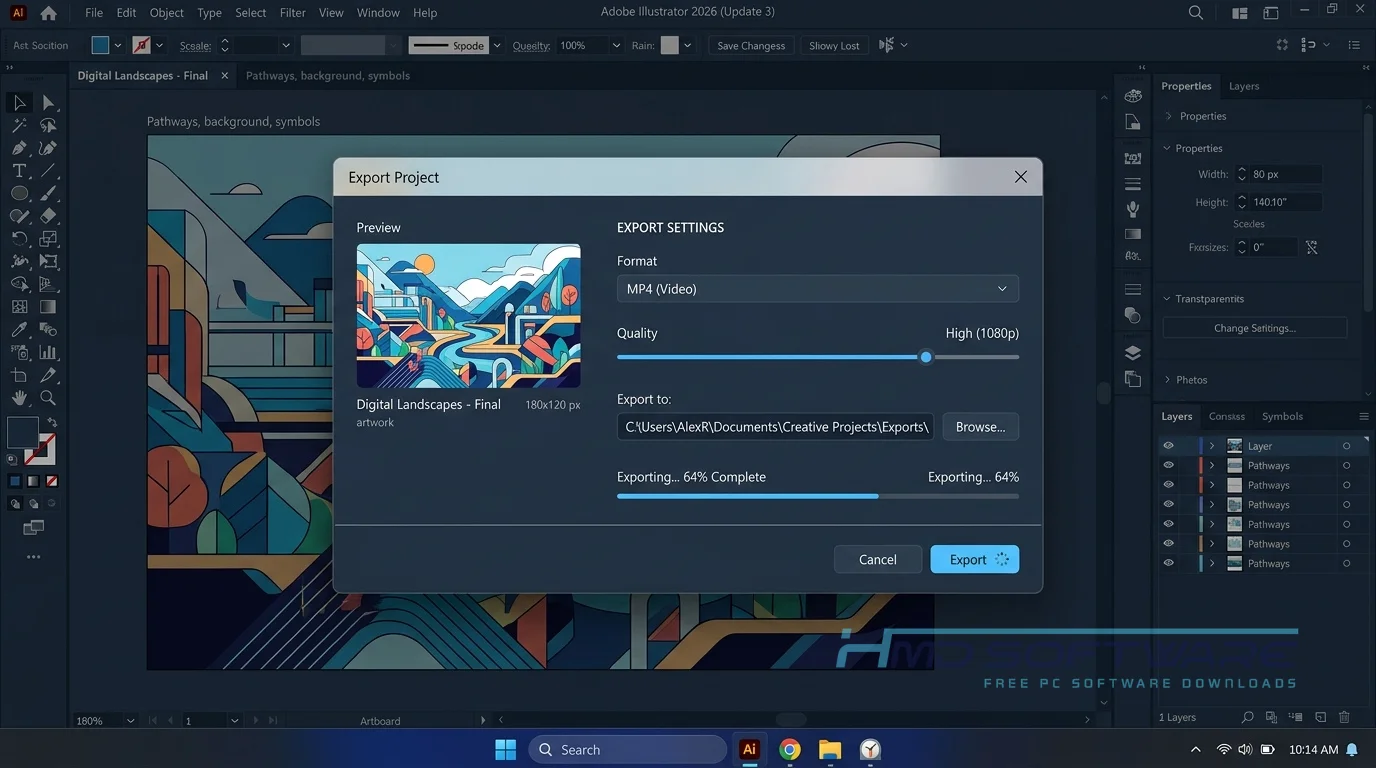Click the fill color swatch in control bar
This screenshot has height=768, width=1376.
pos(100,45)
